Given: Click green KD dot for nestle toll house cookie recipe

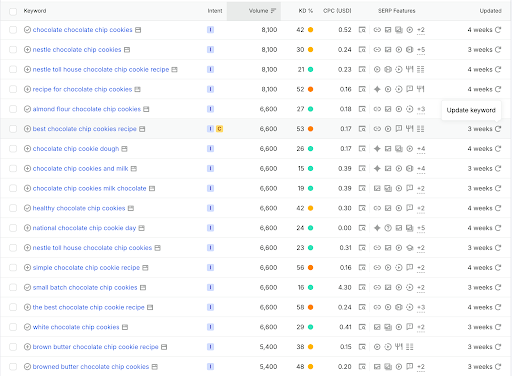Looking at the screenshot, I should [310, 70].
